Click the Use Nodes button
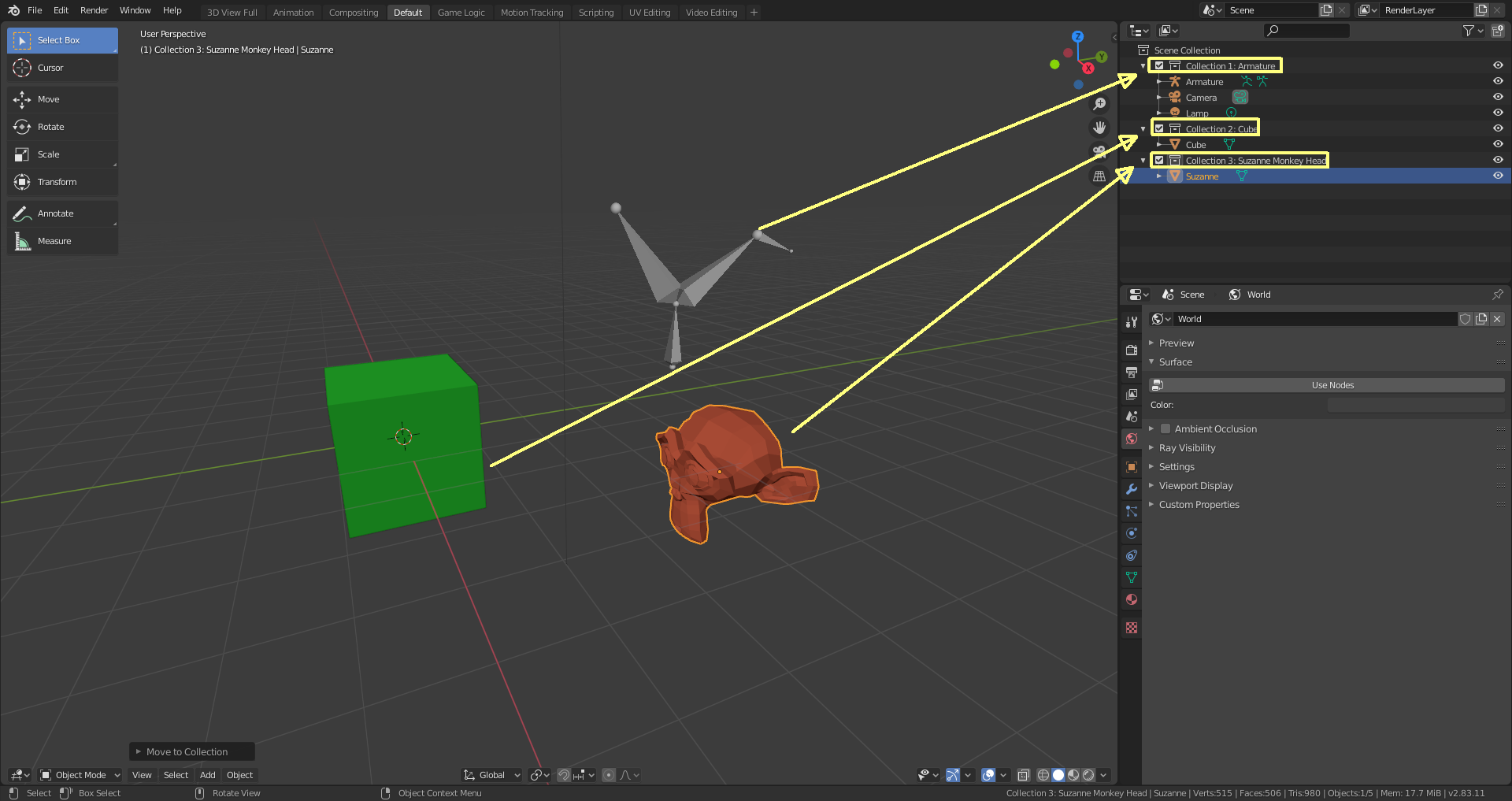1512x801 pixels. tap(1331, 384)
